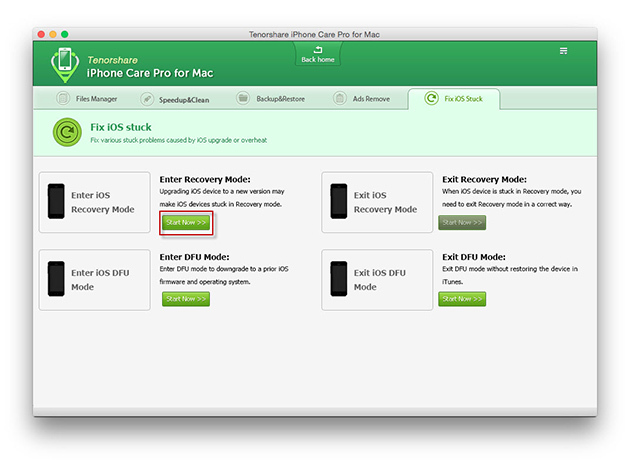Click the Back home button
Screen dimensions: 630x473
tap(318, 54)
